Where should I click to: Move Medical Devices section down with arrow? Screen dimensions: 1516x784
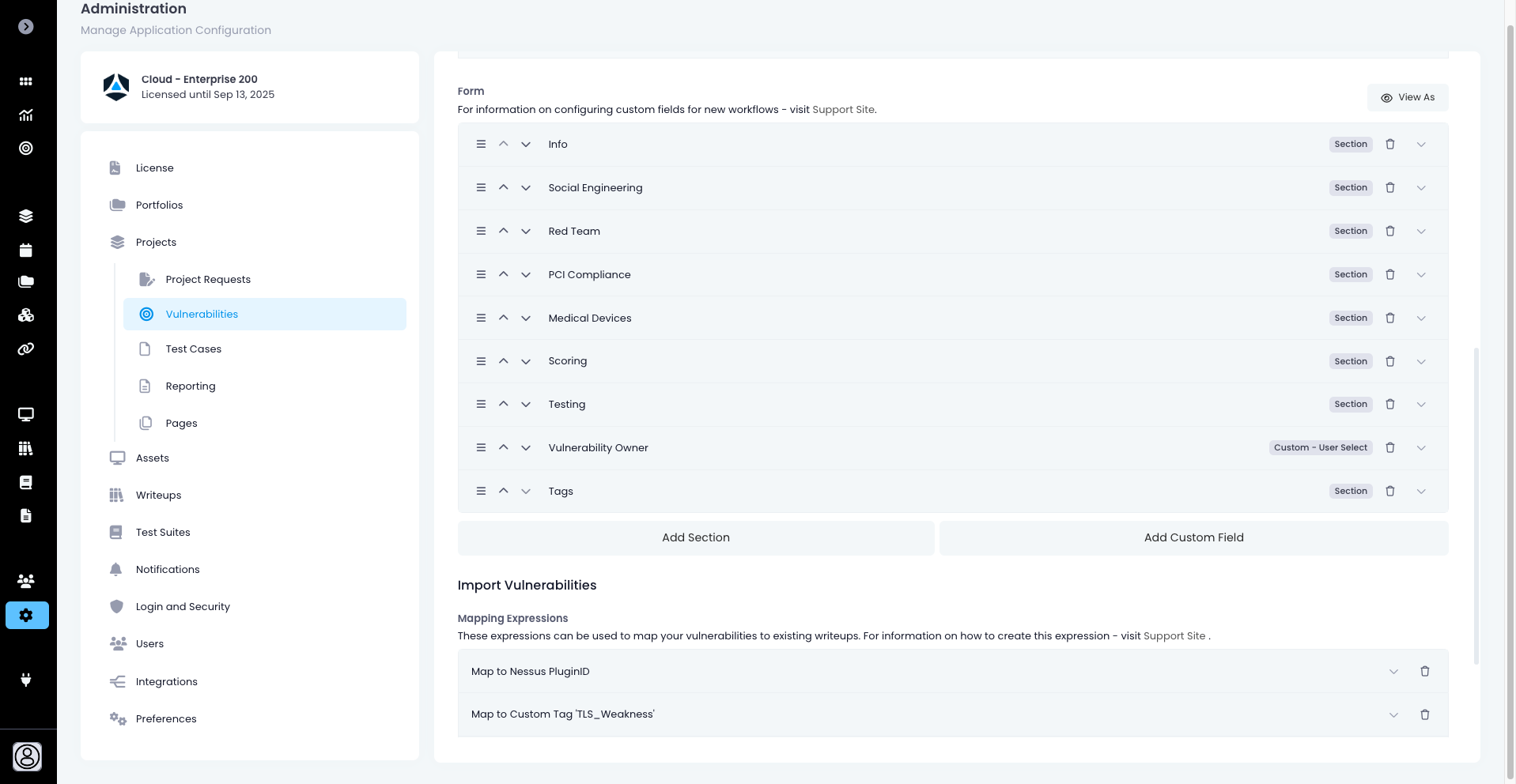[526, 318]
